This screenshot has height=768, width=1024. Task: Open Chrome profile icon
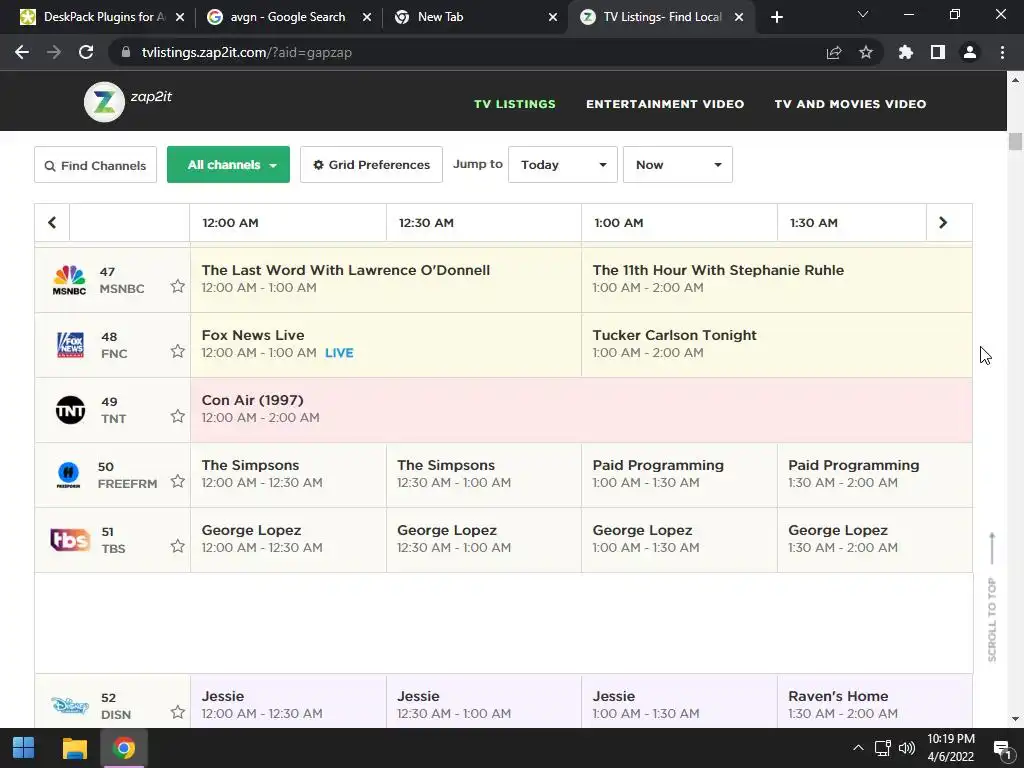click(970, 52)
